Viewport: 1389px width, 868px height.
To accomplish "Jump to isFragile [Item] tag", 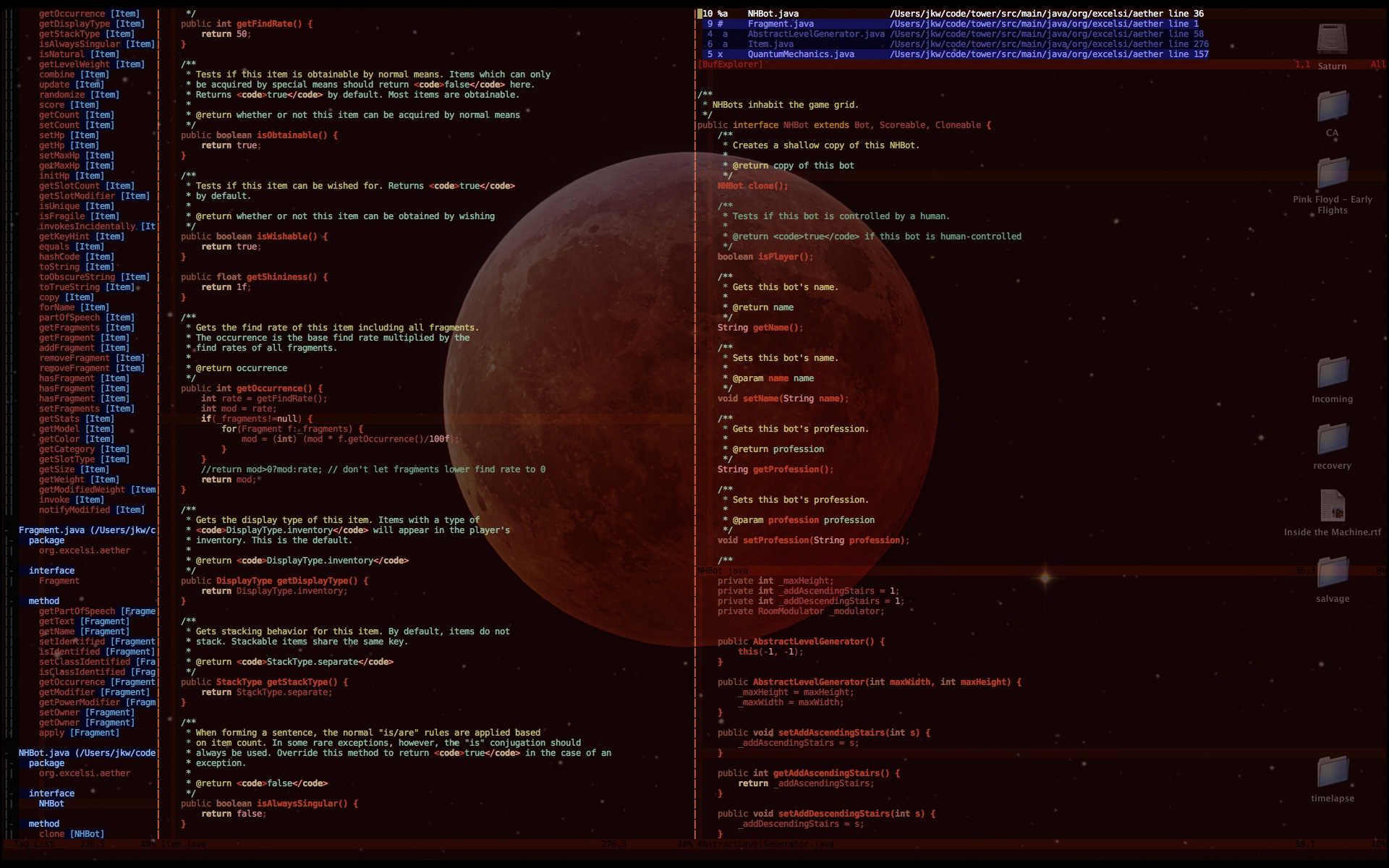I will pos(61,216).
